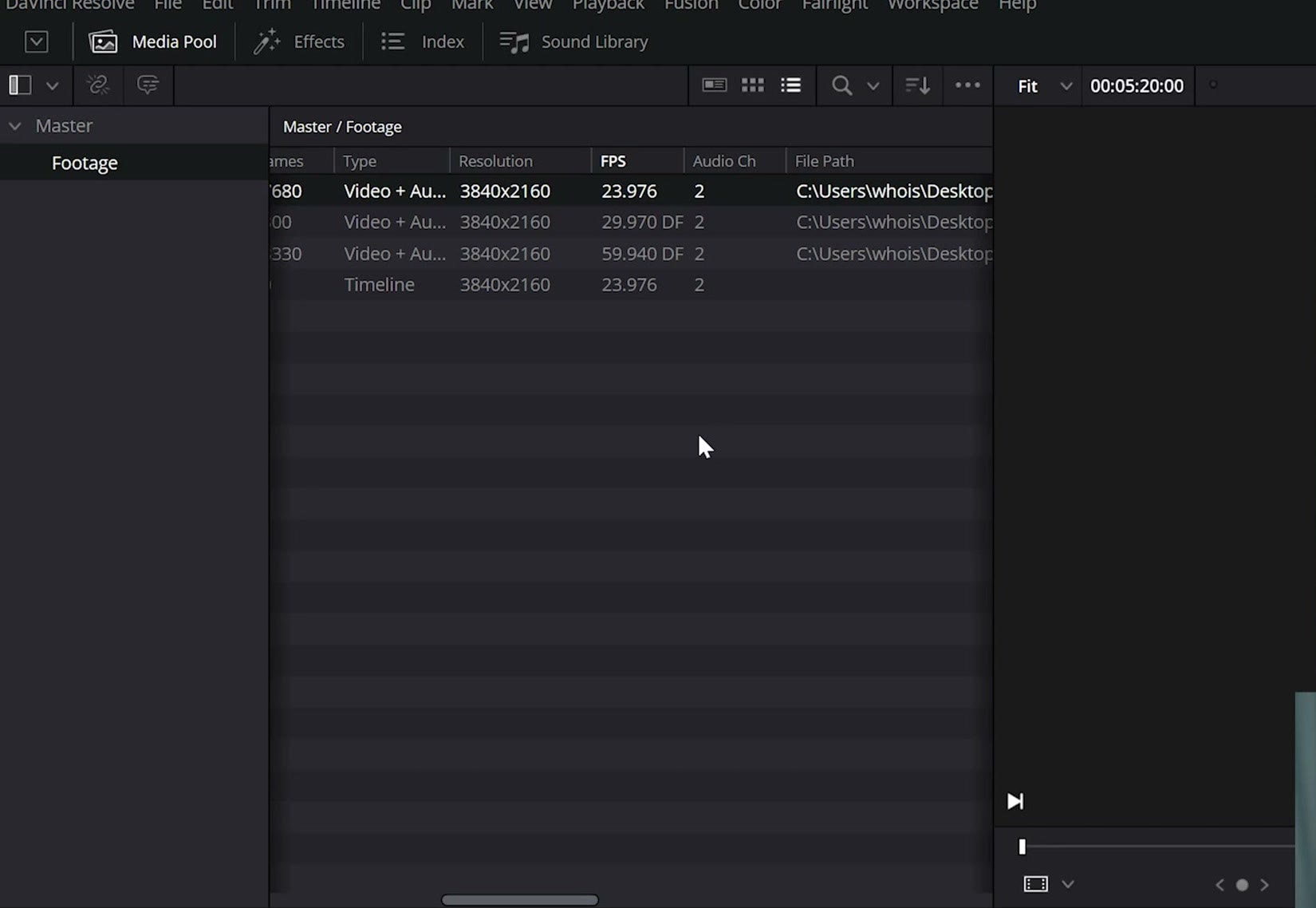Open the Color menu
This screenshot has width=1316, height=908.
click(759, 5)
